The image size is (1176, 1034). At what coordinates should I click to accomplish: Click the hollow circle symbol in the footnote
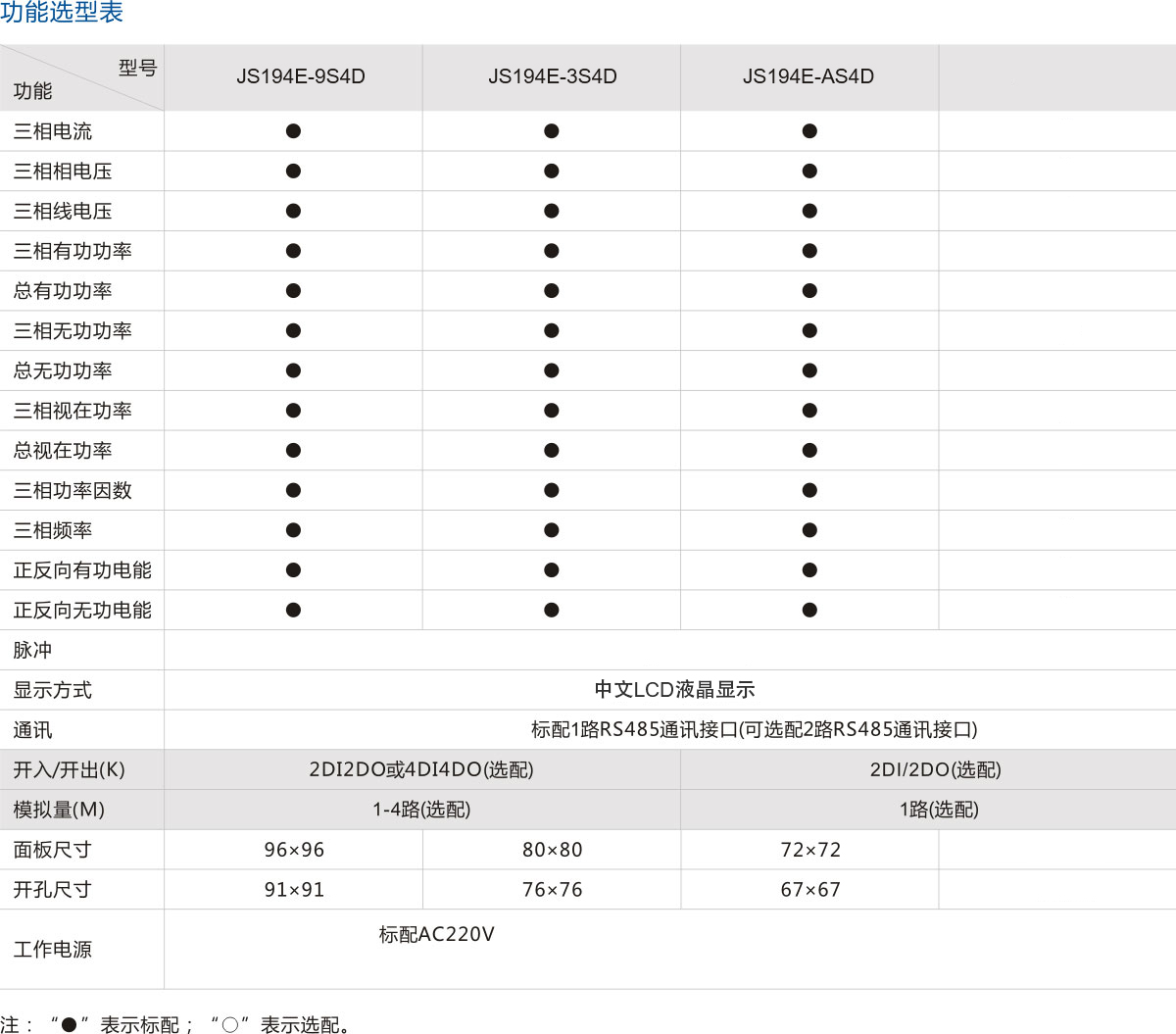[230, 1025]
